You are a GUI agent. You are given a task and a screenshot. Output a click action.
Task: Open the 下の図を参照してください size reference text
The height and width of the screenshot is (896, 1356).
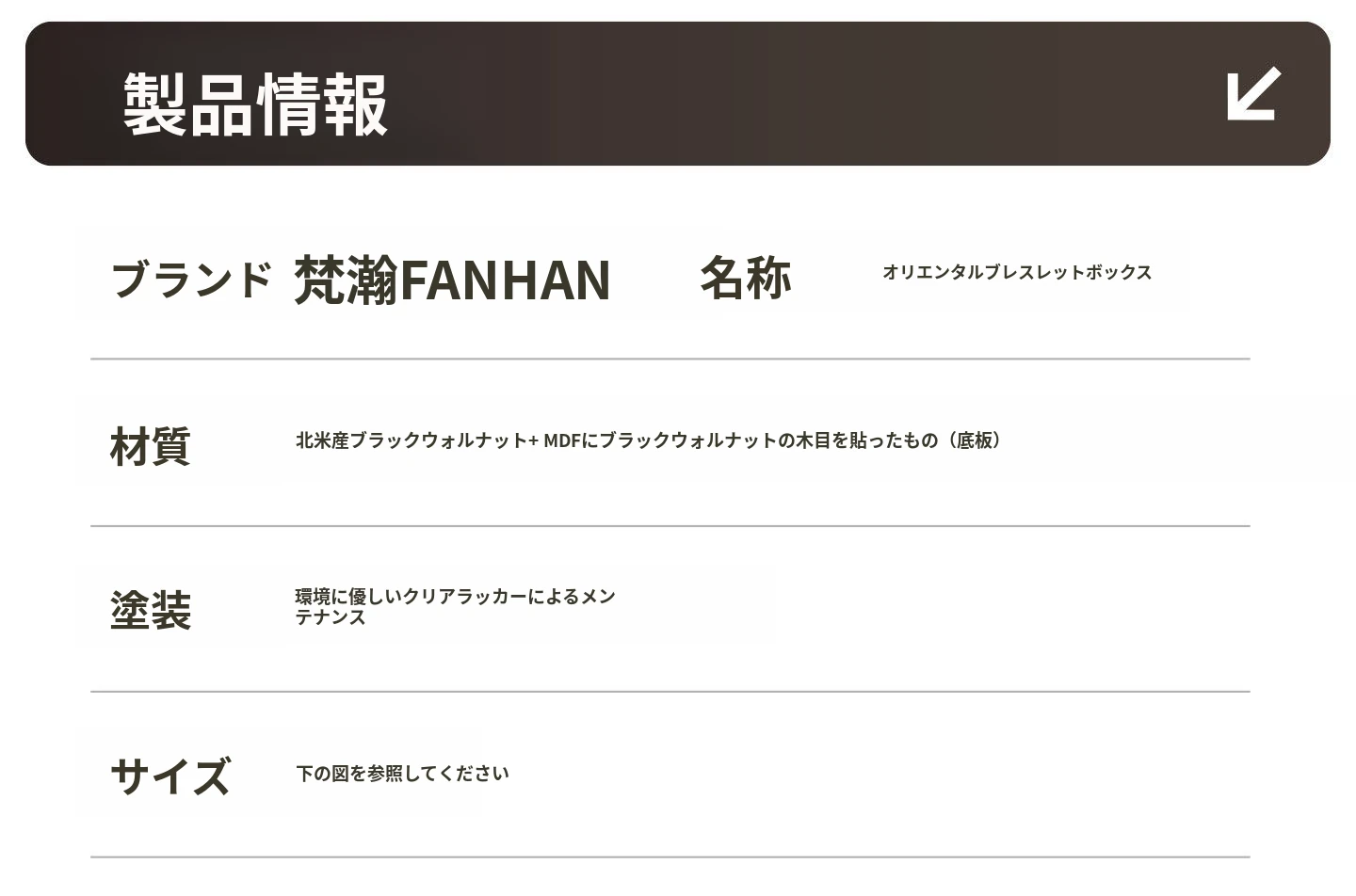pyautogui.click(x=402, y=774)
